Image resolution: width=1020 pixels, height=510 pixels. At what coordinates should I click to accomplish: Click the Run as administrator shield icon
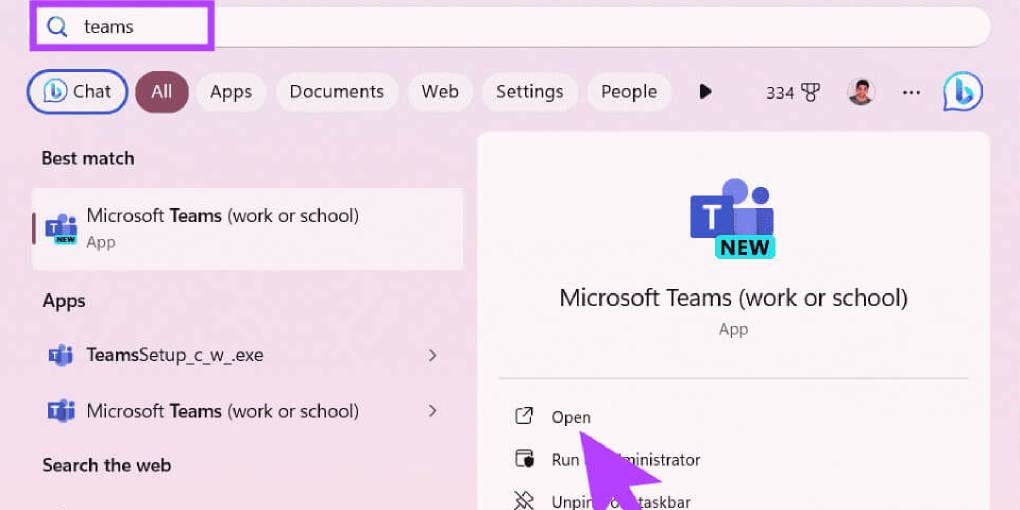pos(524,459)
